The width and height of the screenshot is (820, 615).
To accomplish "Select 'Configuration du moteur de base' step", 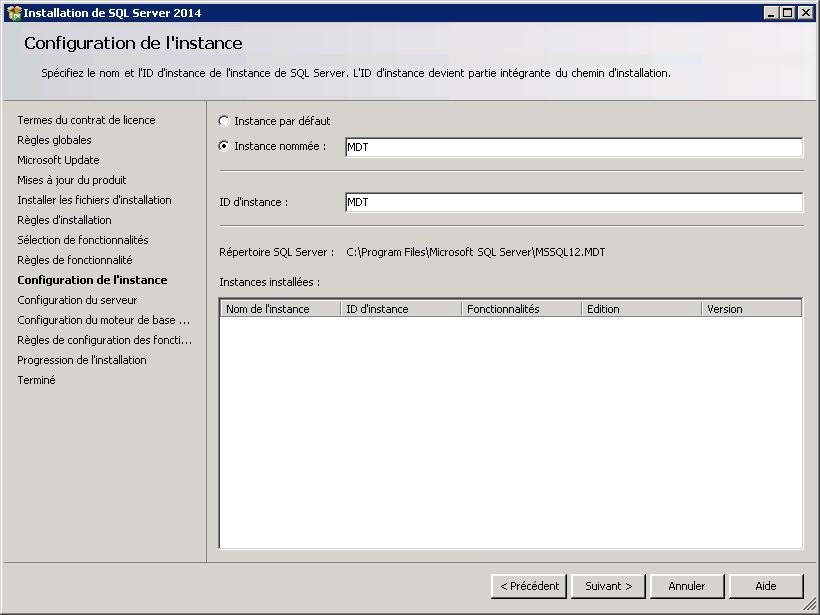I will click(x=104, y=320).
